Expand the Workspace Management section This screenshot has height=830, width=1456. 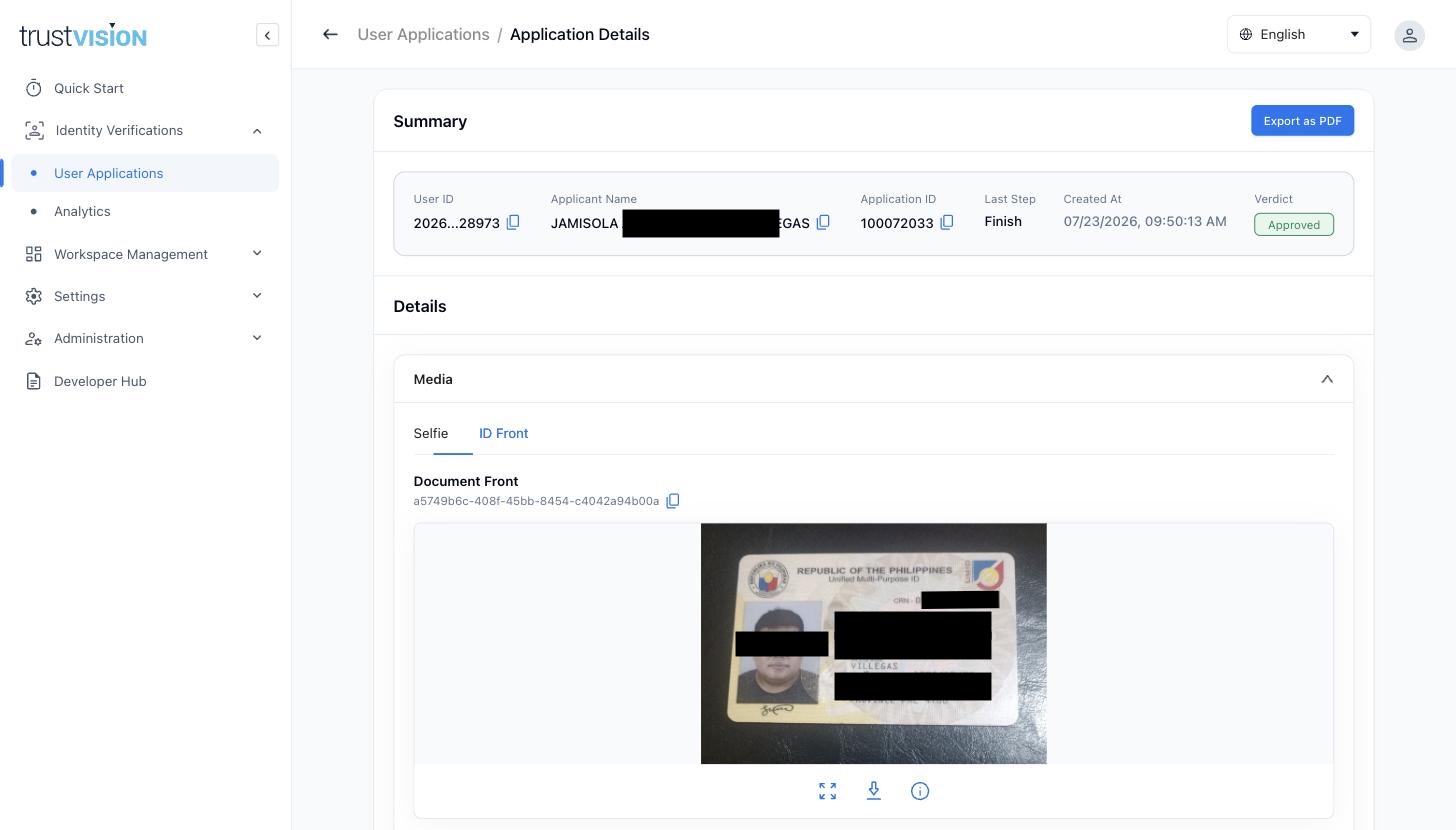(257, 254)
